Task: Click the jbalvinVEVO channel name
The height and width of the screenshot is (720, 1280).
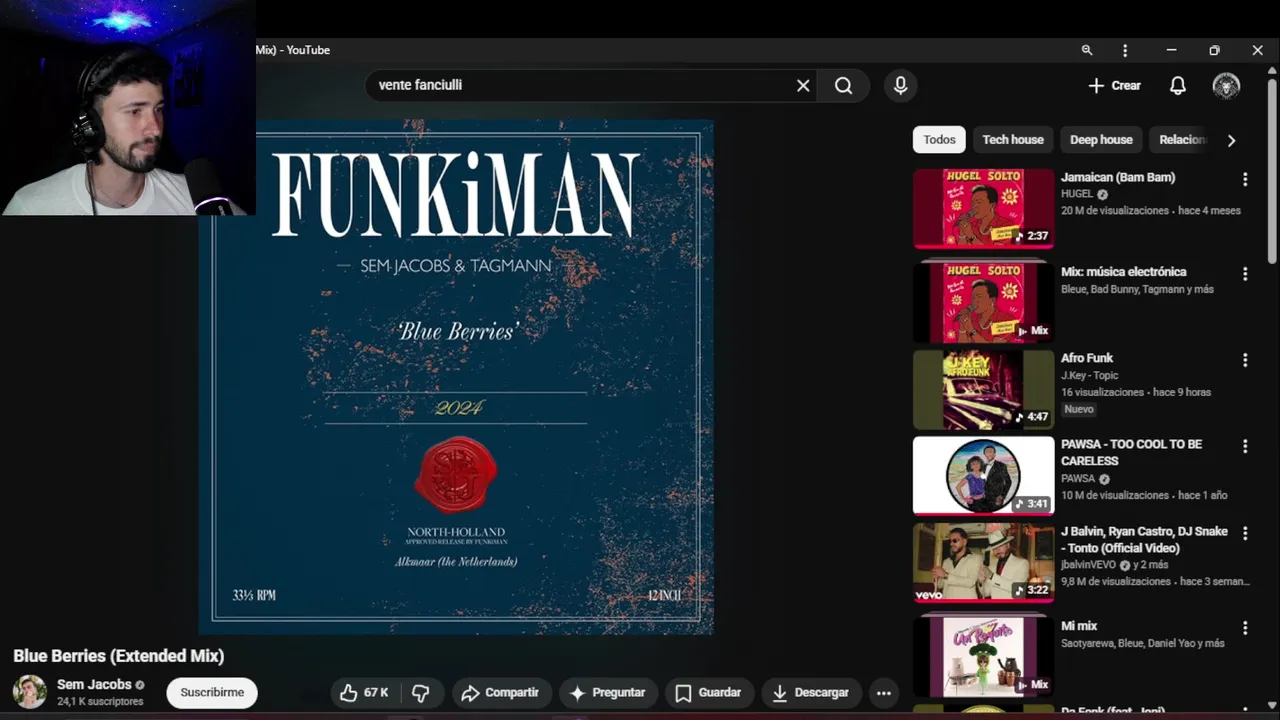Action: (1088, 565)
